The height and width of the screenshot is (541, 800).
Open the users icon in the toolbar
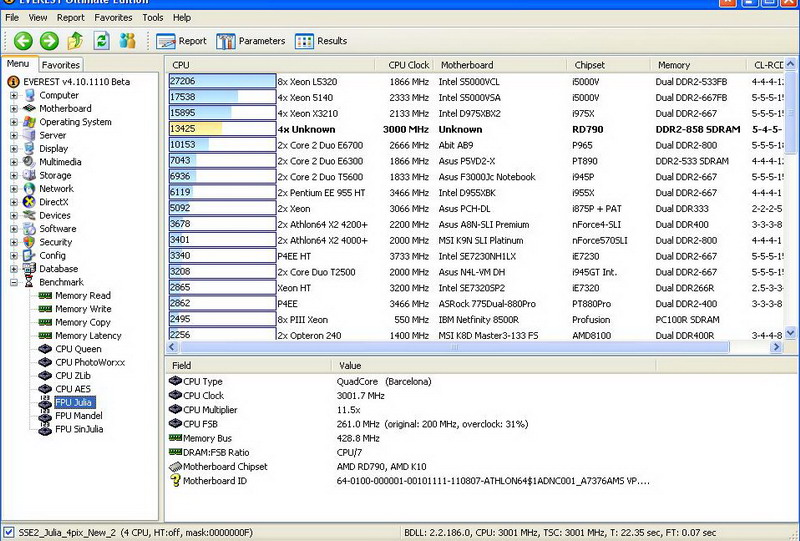tap(127, 40)
